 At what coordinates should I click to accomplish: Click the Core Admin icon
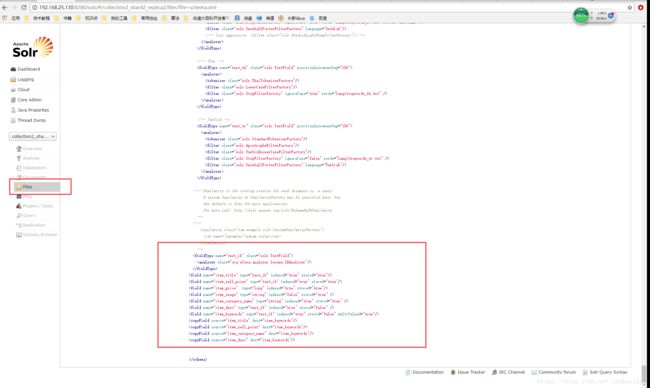(13, 100)
